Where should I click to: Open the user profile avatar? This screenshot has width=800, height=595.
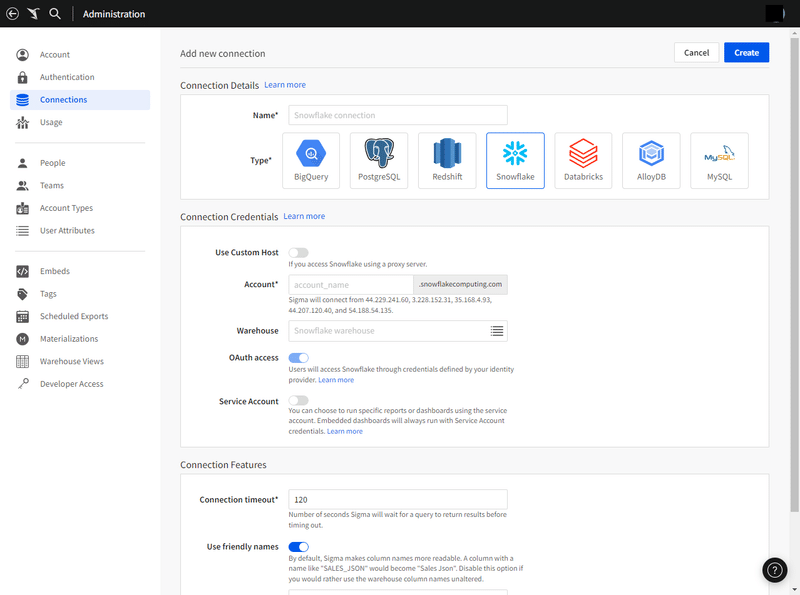pos(775,14)
